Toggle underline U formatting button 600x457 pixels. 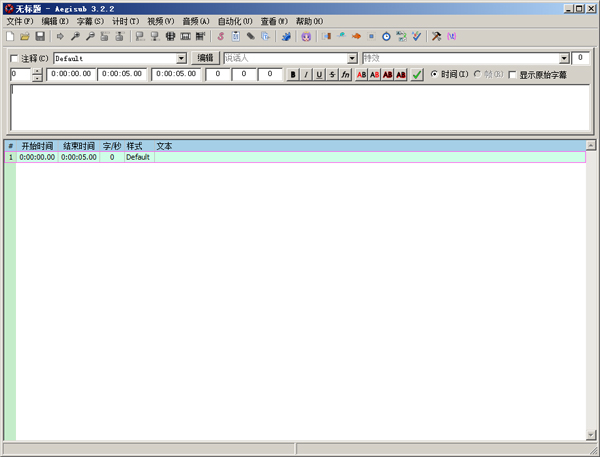point(319,74)
